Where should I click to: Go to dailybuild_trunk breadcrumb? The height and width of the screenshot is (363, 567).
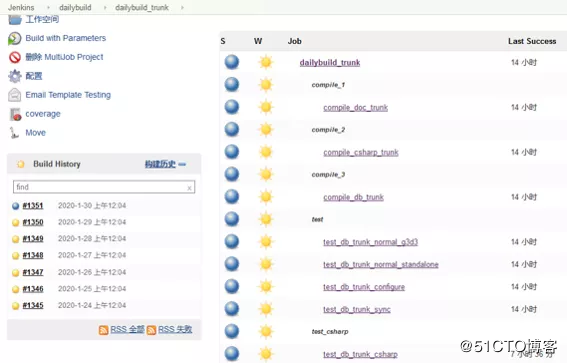142,8
